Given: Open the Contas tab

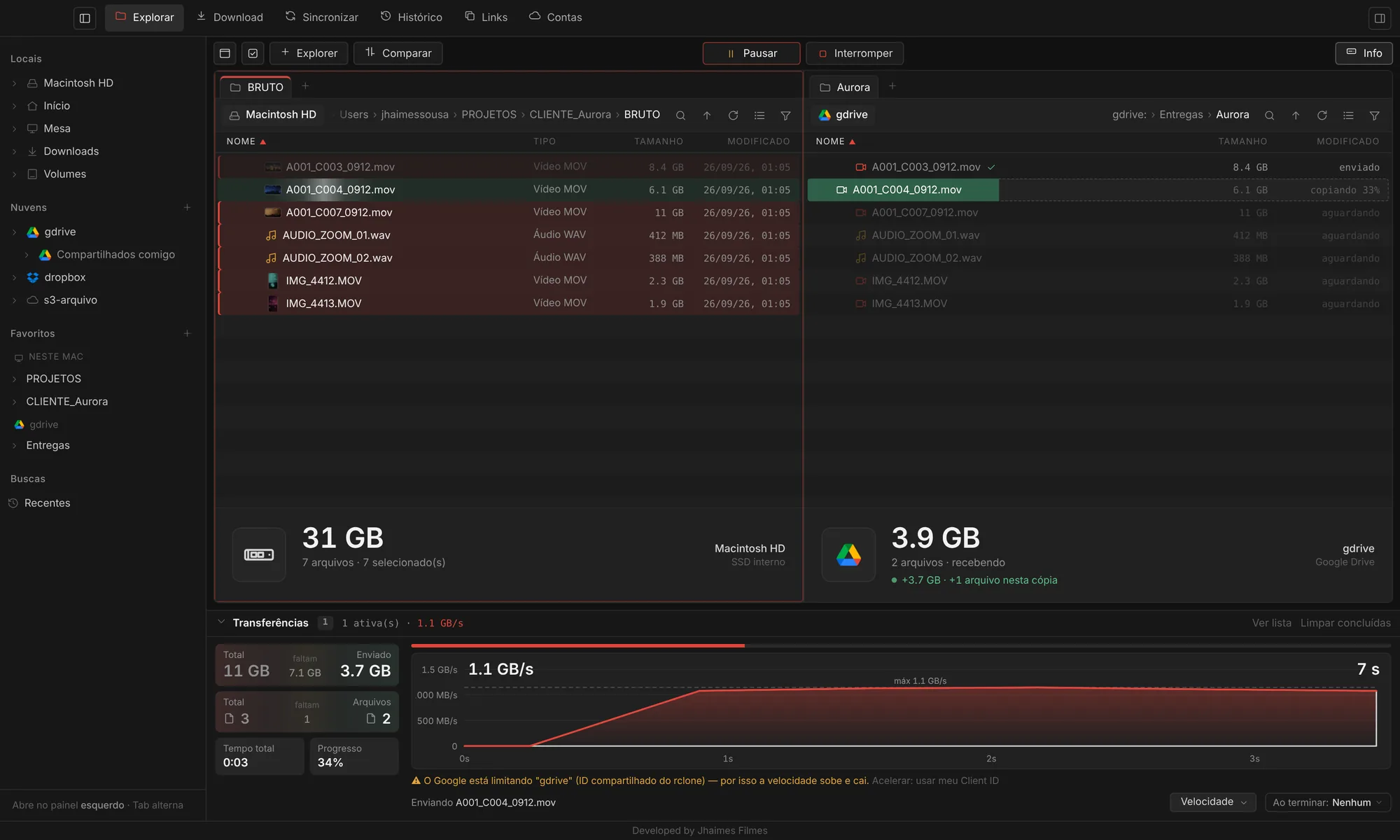Looking at the screenshot, I should (556, 17).
